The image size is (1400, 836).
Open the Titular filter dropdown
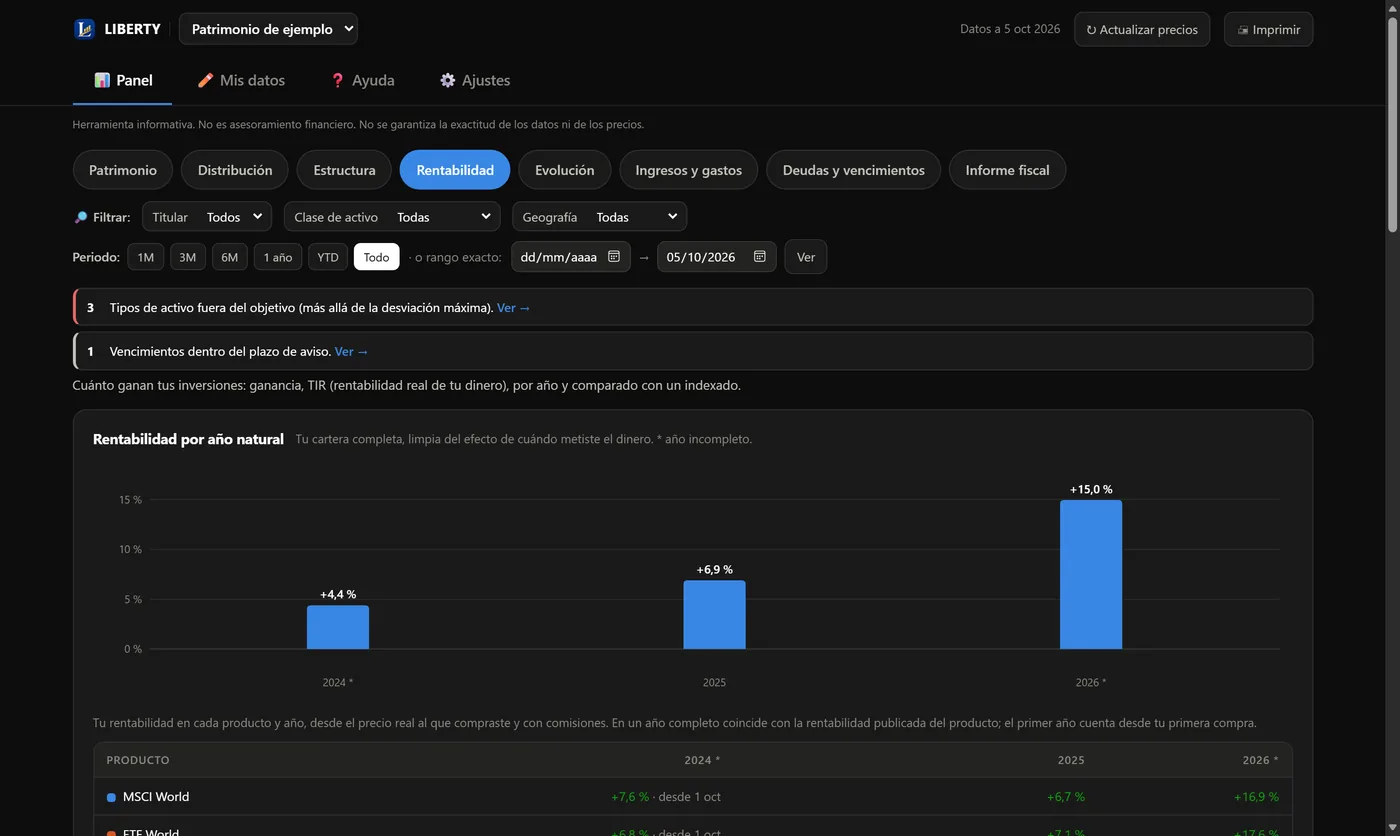(207, 217)
